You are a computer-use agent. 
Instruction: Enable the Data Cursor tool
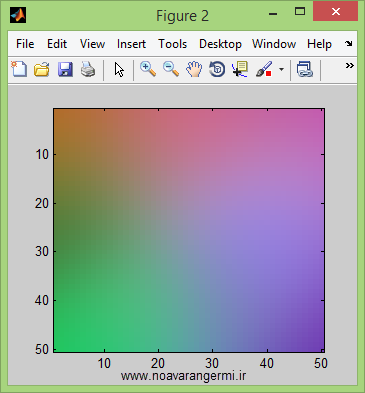(x=240, y=69)
